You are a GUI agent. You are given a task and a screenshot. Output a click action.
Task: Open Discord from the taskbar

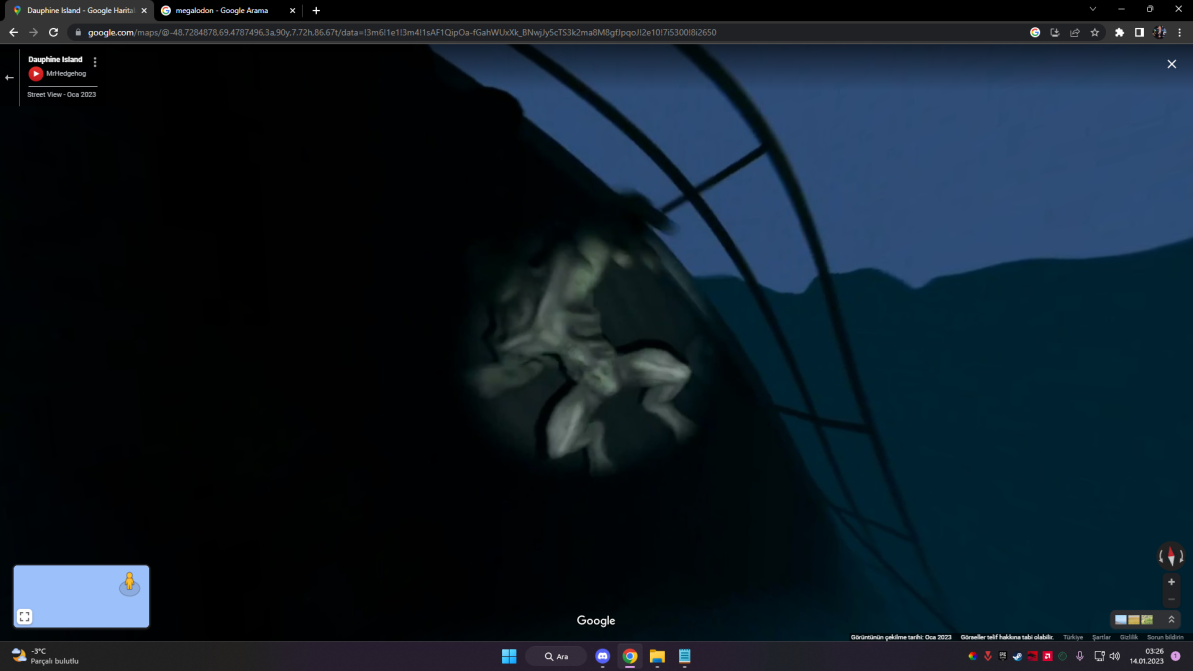click(603, 656)
